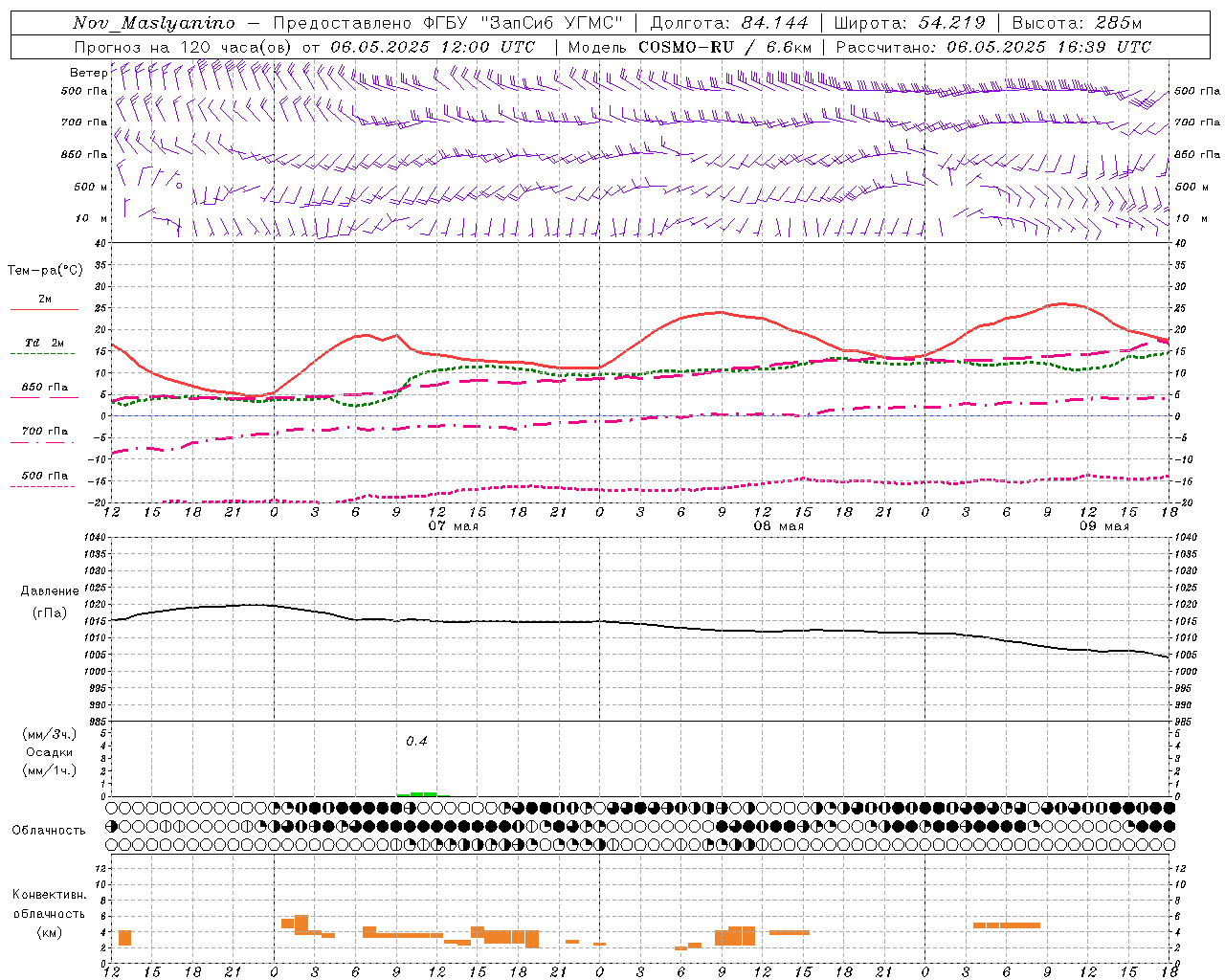Select the latitude value 54.219
Screen dimensions: 1225x980
point(952,23)
